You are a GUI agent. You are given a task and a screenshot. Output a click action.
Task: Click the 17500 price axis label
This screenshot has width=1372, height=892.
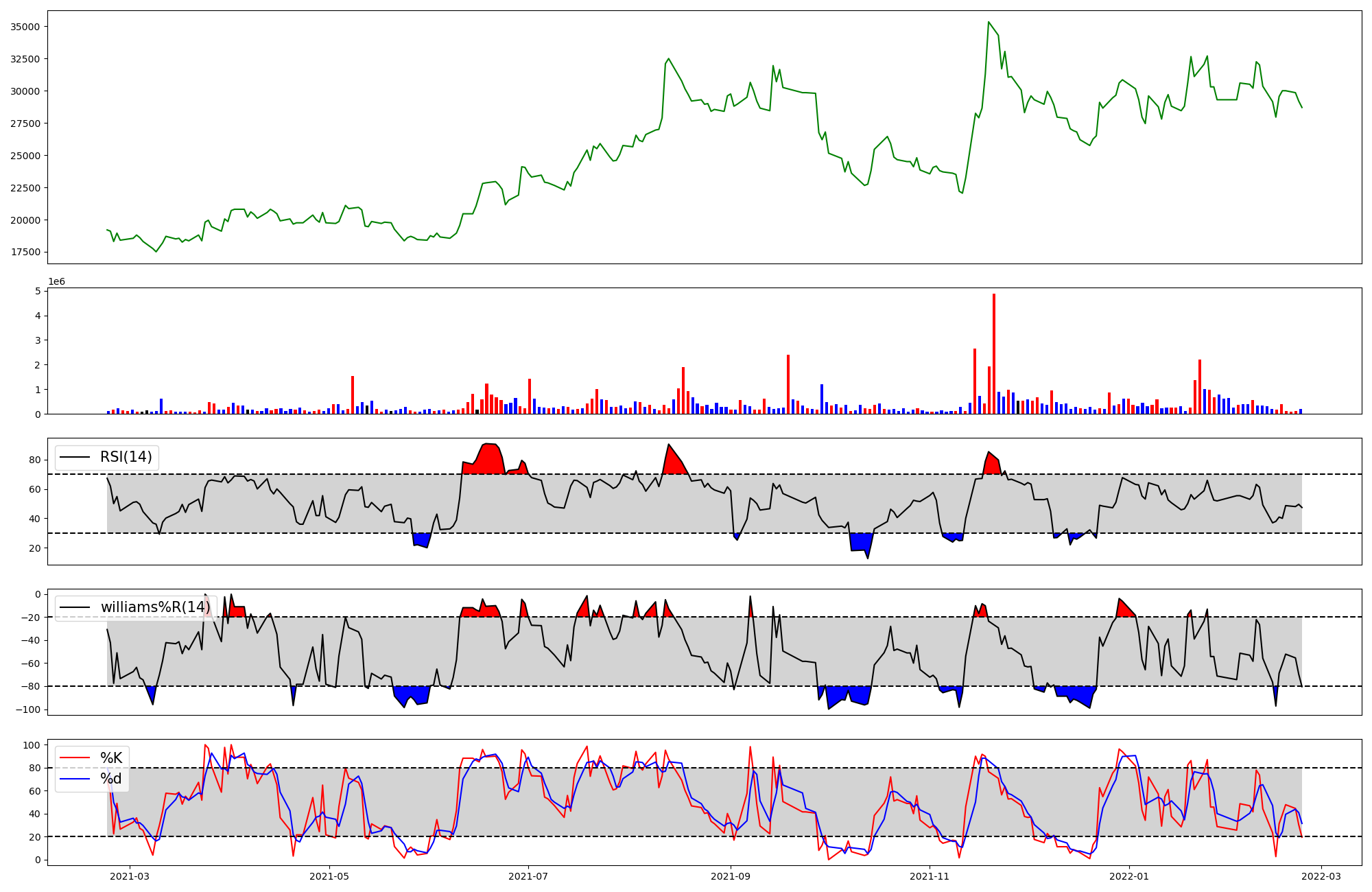[x=25, y=252]
